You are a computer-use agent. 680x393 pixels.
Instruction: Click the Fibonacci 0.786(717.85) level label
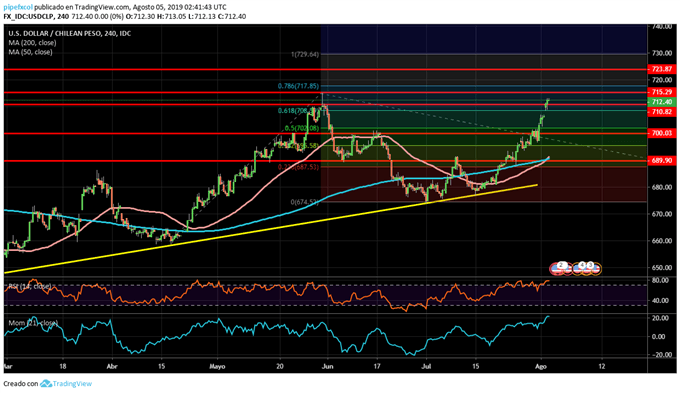pyautogui.click(x=298, y=86)
